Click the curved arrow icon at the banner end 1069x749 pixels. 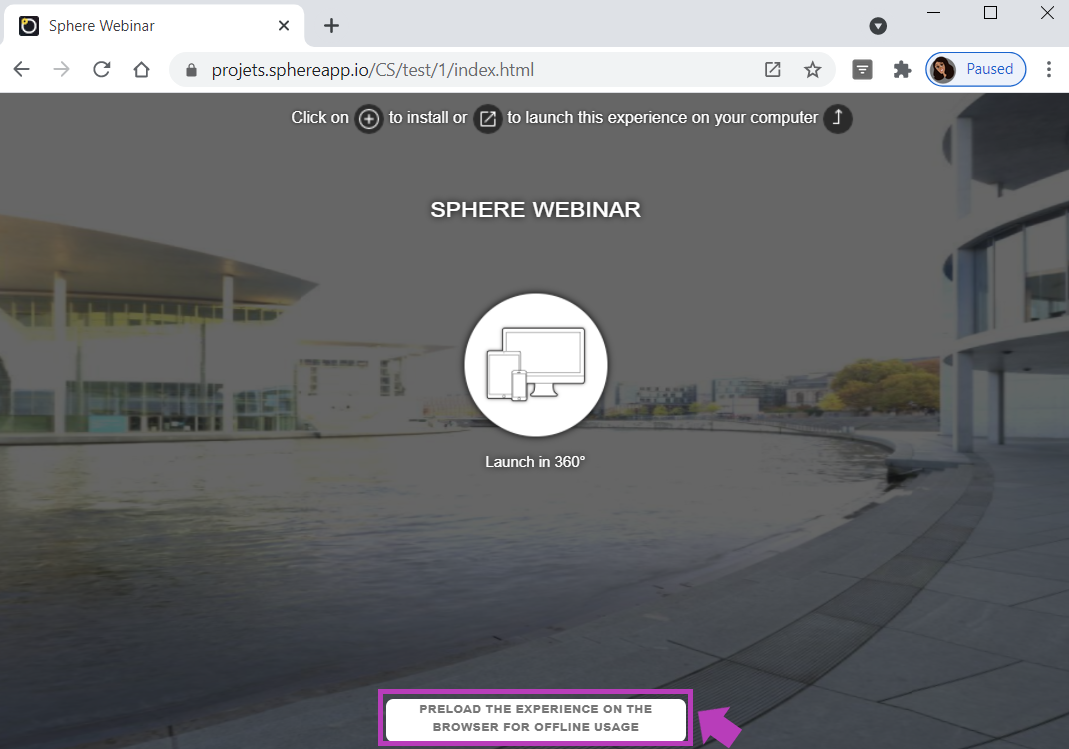(838, 119)
